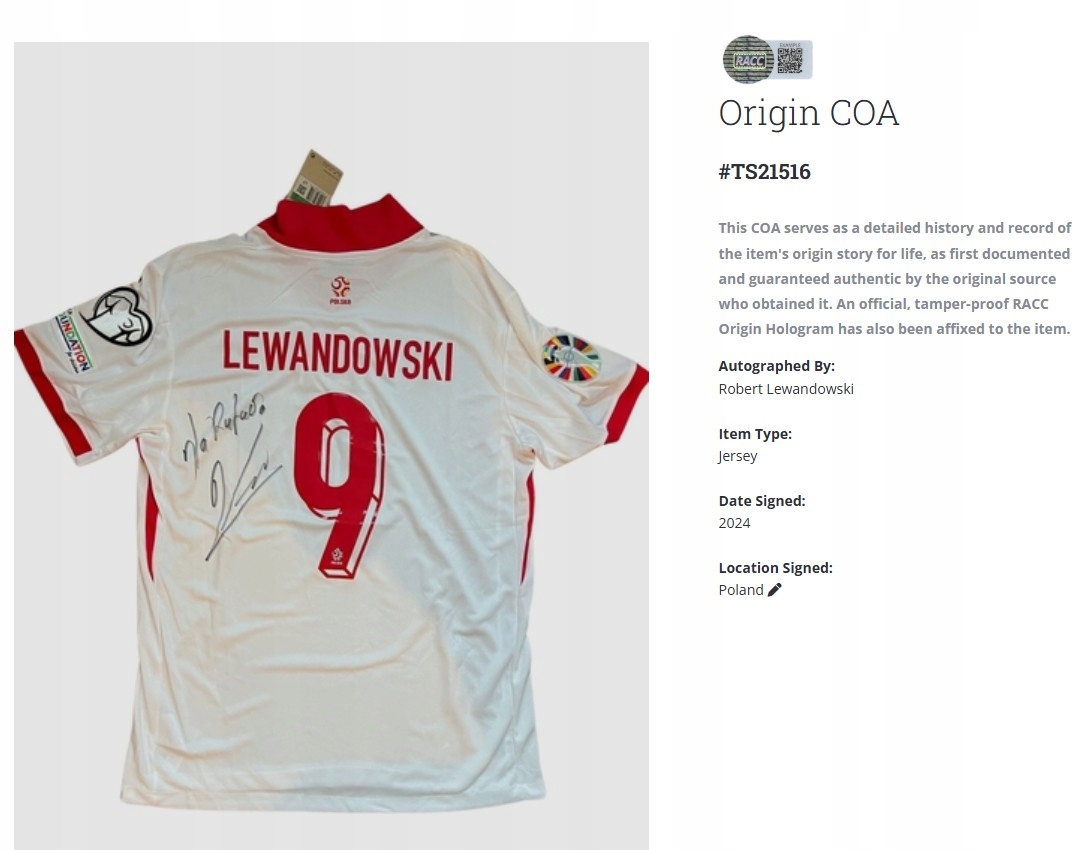Click the large red number 9
Screen dimensions: 1088x850
pos(339,485)
